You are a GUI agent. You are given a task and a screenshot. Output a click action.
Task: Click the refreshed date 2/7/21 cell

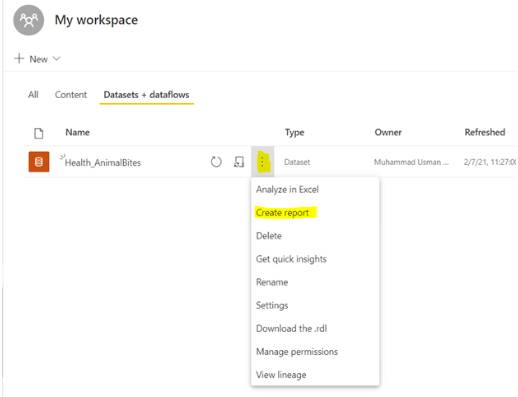[490, 162]
